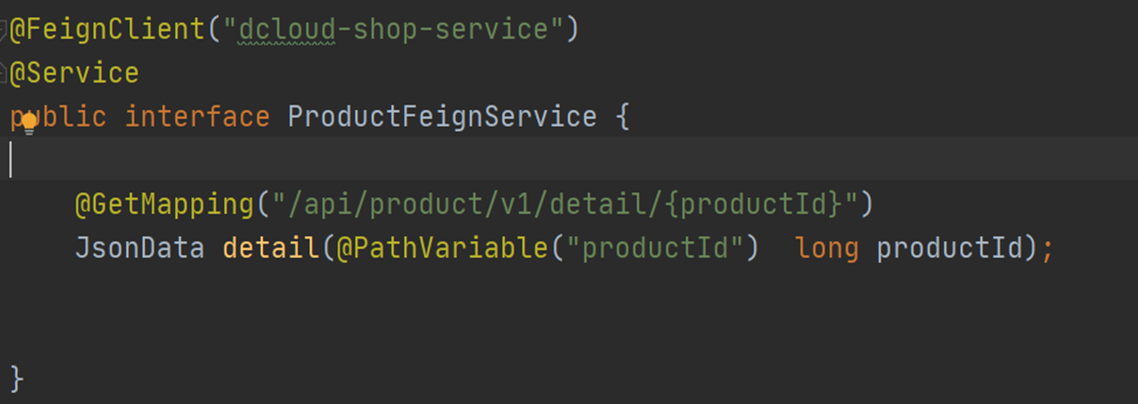Click the @FeignClient annotation
This screenshot has width=1138, height=404.
pos(107,30)
